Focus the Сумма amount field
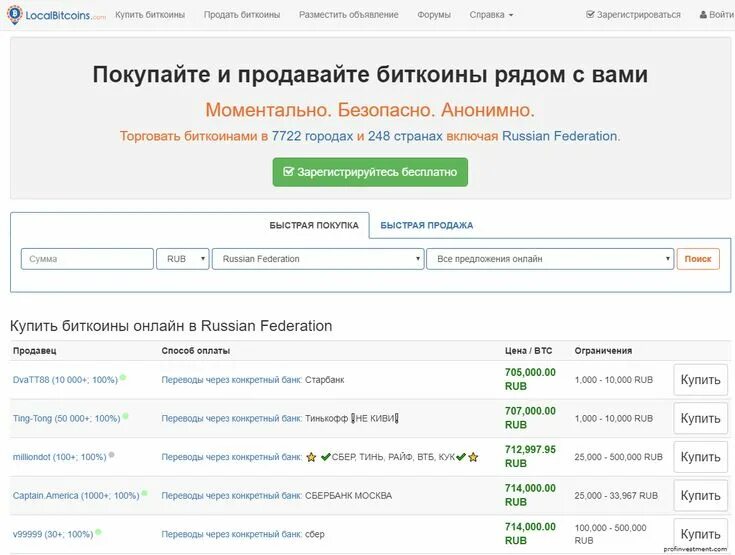Screen dimensions: 735x555 pyautogui.click(x=87, y=259)
